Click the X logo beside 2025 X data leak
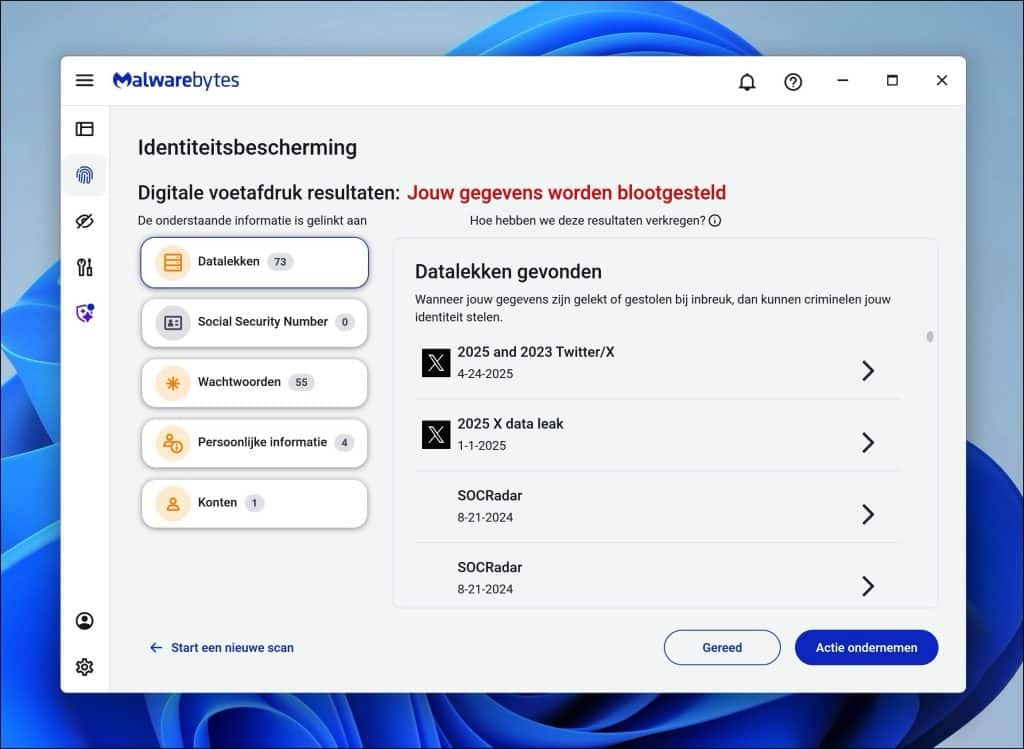Screen dimensions: 1024x749 point(435,434)
